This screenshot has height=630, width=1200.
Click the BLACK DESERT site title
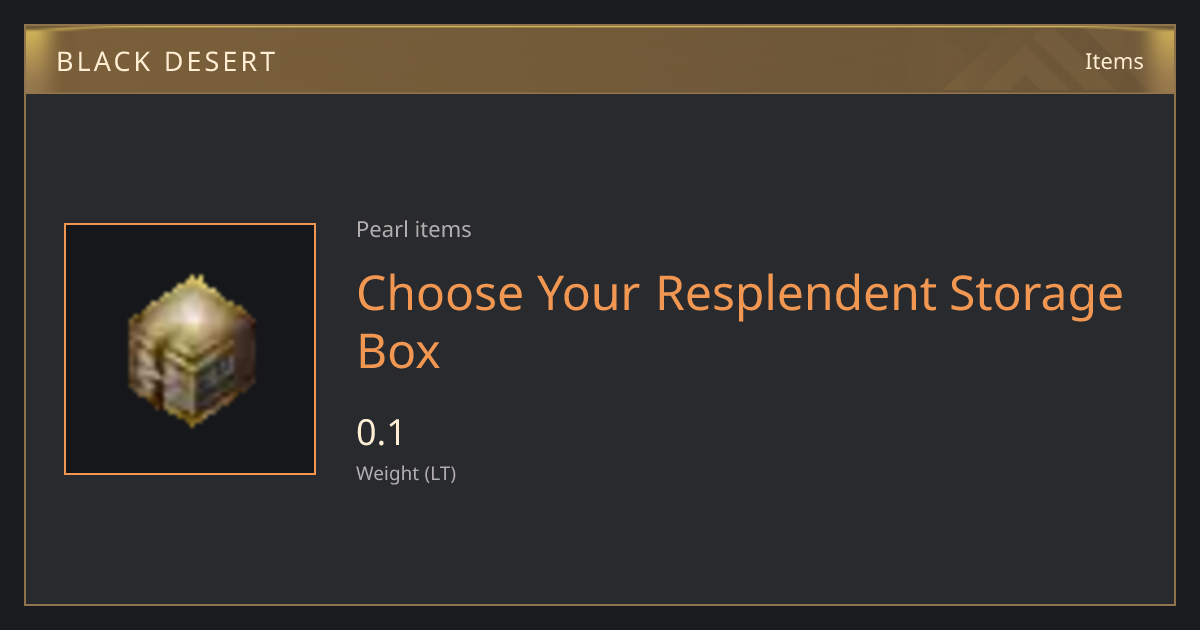[x=166, y=62]
